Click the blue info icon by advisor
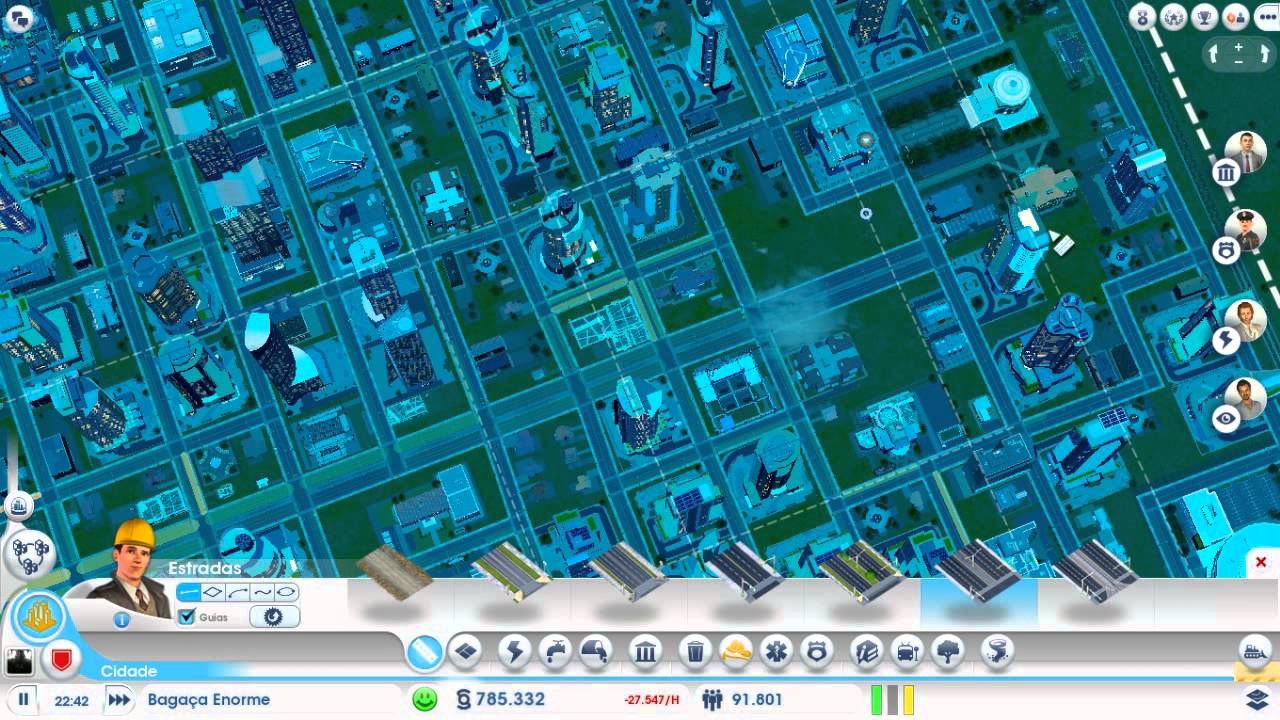 coord(122,620)
